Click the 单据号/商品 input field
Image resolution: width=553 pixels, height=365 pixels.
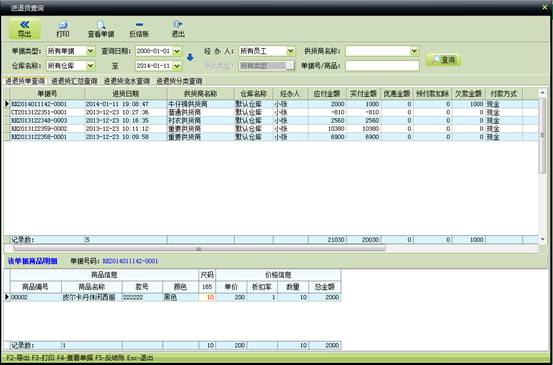(x=382, y=66)
